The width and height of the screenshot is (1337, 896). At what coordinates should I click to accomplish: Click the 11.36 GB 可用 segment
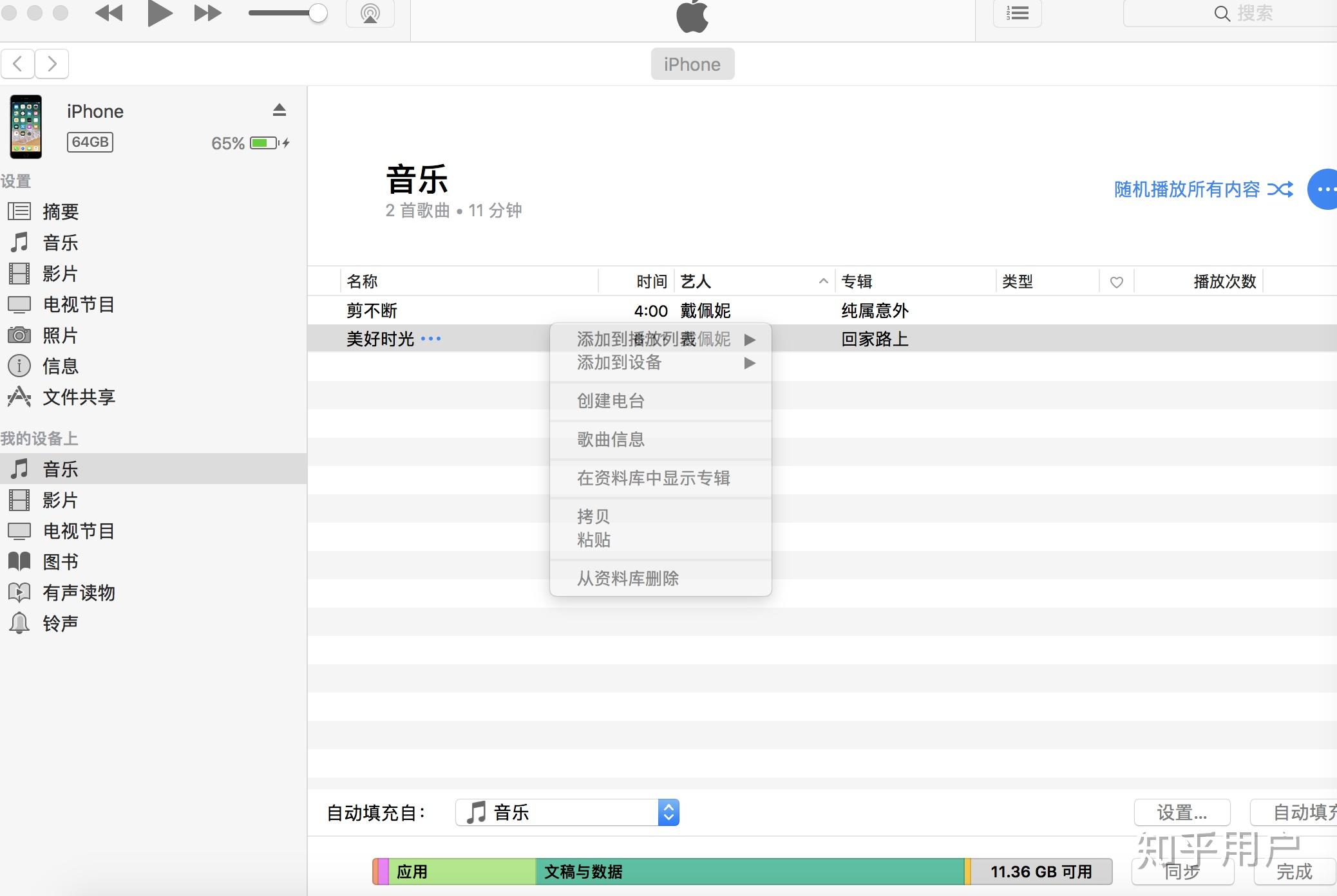(1041, 872)
